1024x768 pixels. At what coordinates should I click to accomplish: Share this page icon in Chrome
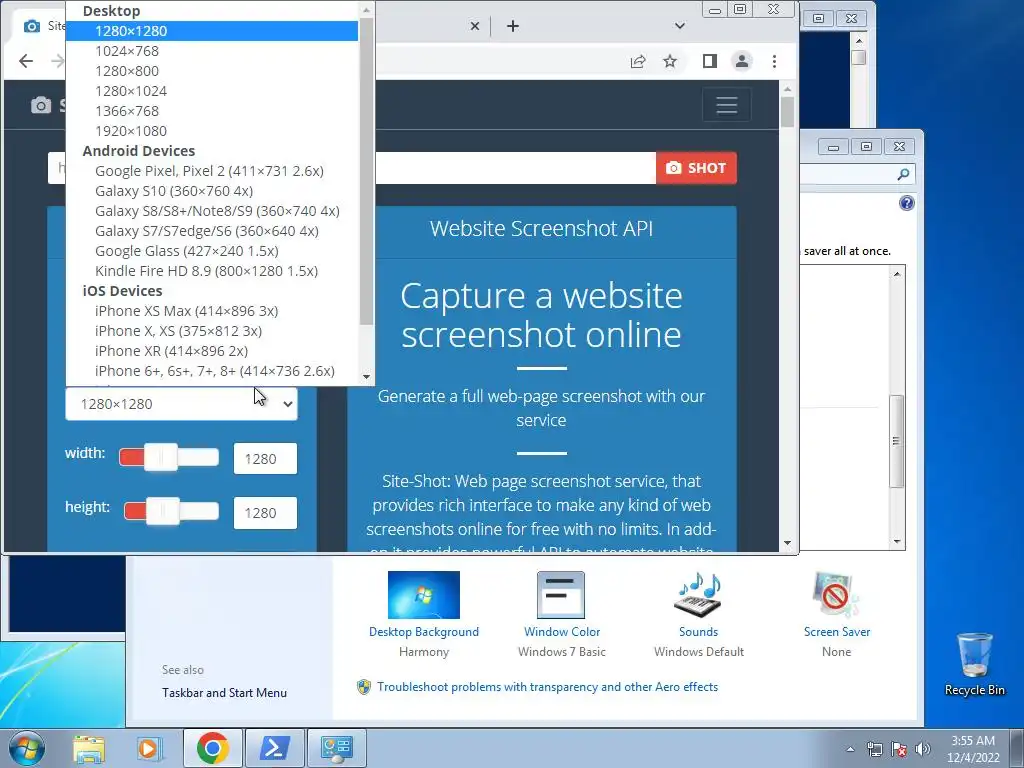pyautogui.click(x=637, y=61)
